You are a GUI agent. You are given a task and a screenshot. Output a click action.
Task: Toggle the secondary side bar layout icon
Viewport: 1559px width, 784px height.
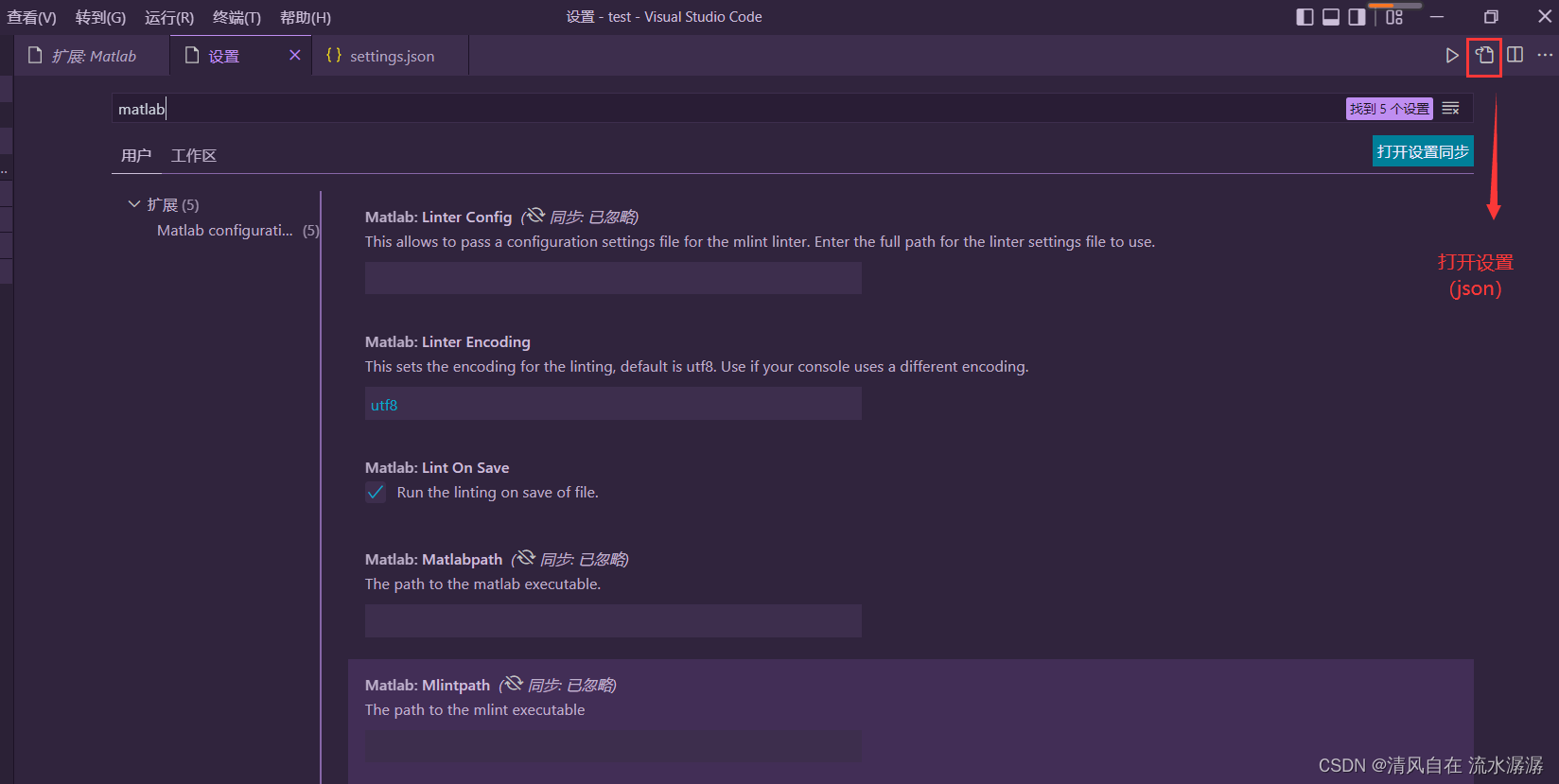[x=1357, y=17]
